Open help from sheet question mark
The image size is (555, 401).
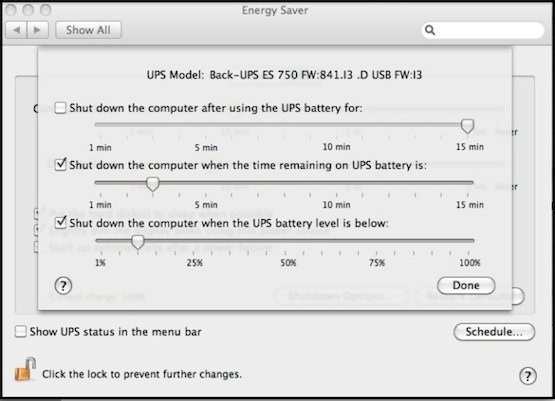point(63,286)
